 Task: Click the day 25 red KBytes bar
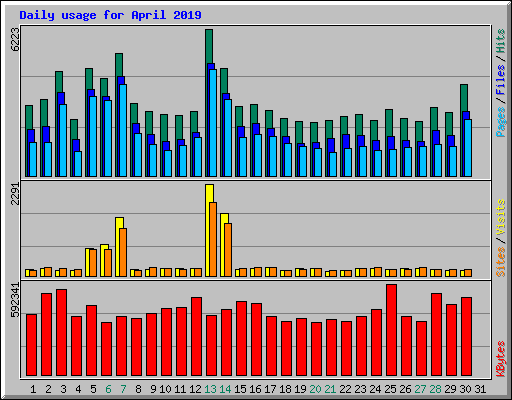(x=391, y=330)
